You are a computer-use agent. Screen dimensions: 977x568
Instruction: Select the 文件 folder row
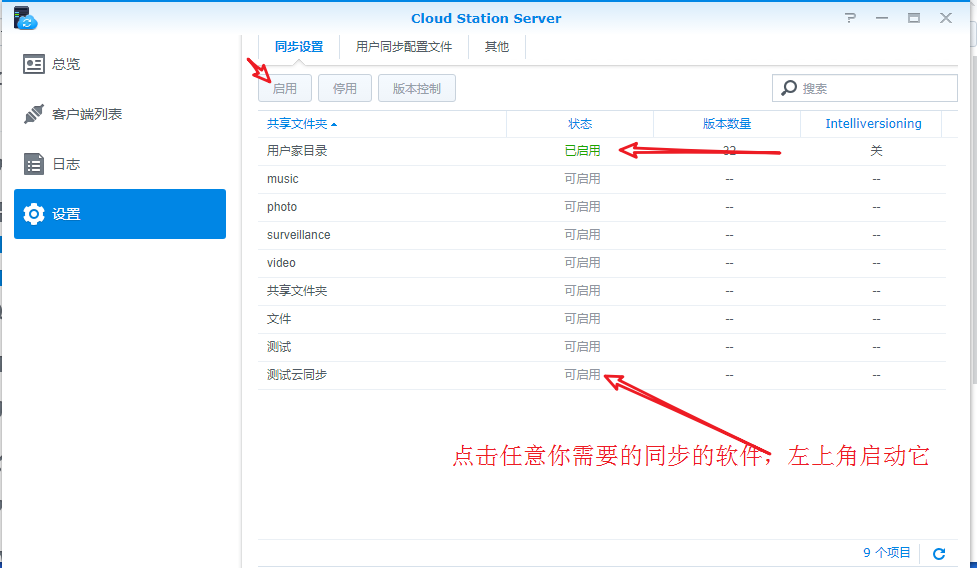(602, 319)
